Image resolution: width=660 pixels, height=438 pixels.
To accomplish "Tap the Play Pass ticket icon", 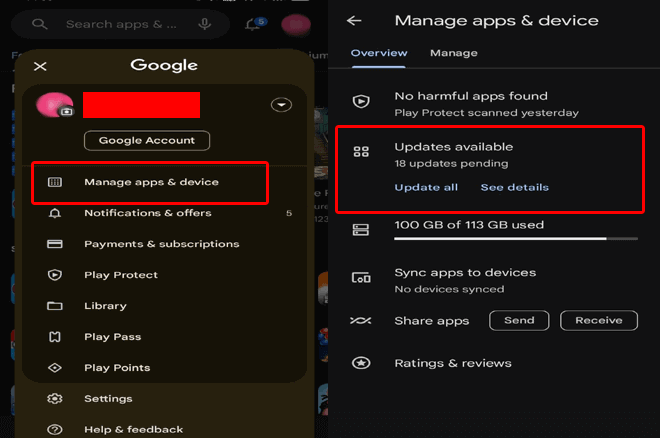I will pos(55,337).
